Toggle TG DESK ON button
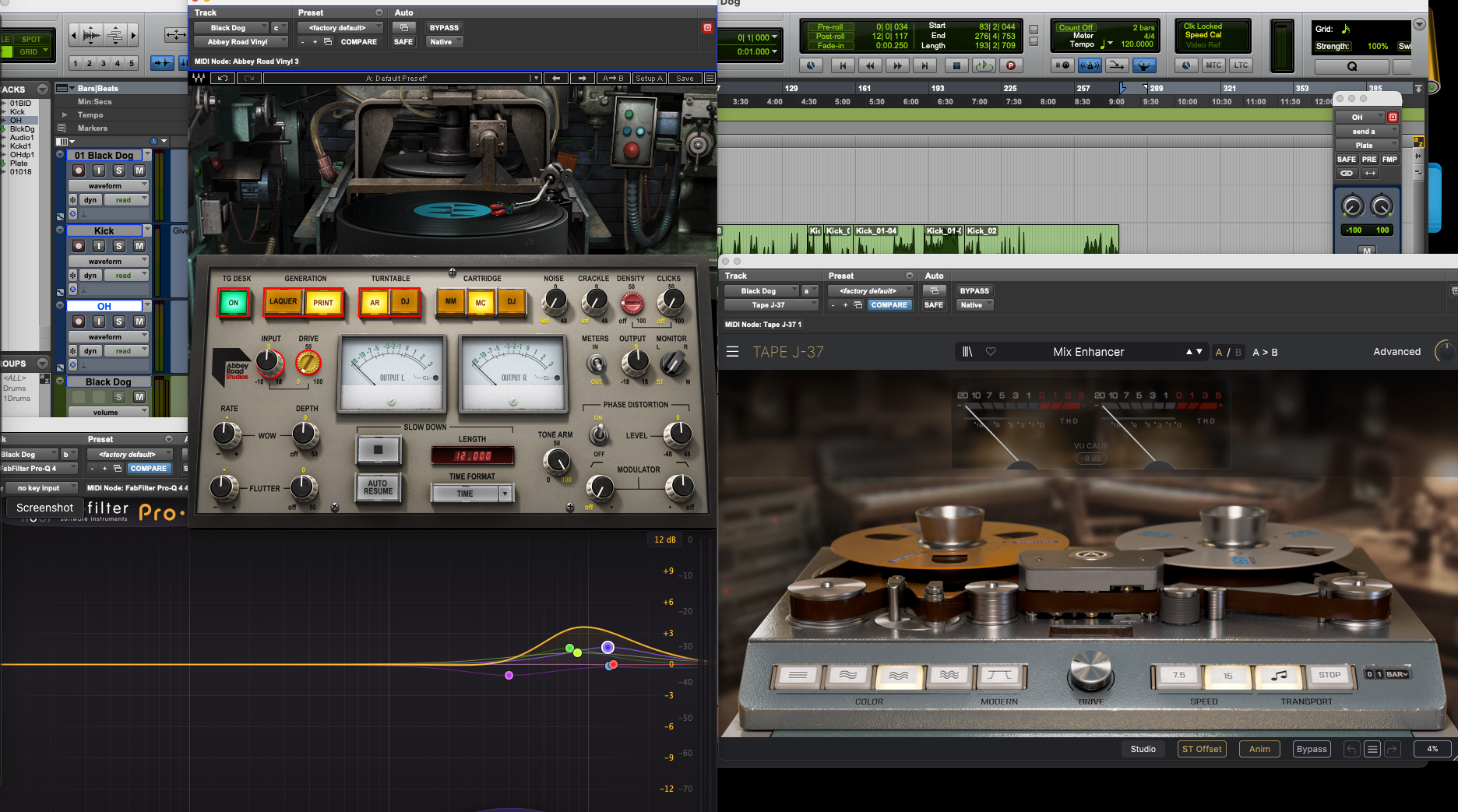Image resolution: width=1458 pixels, height=812 pixels. (233, 303)
